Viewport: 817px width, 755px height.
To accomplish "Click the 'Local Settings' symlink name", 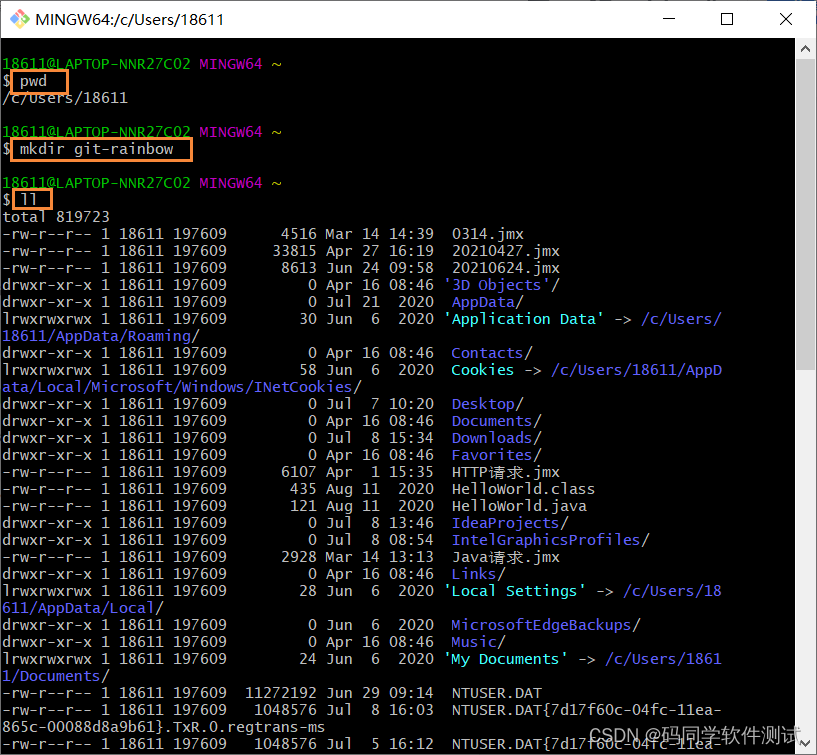I will (x=515, y=591).
